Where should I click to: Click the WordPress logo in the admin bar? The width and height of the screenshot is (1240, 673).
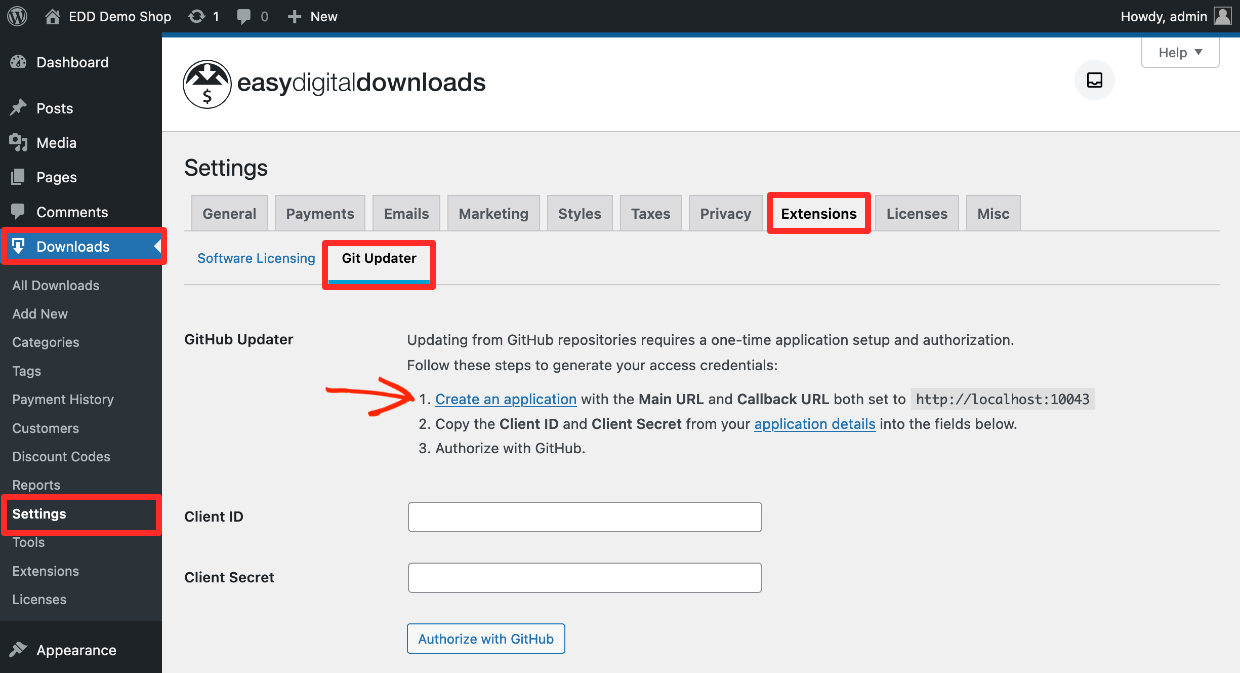(x=18, y=16)
